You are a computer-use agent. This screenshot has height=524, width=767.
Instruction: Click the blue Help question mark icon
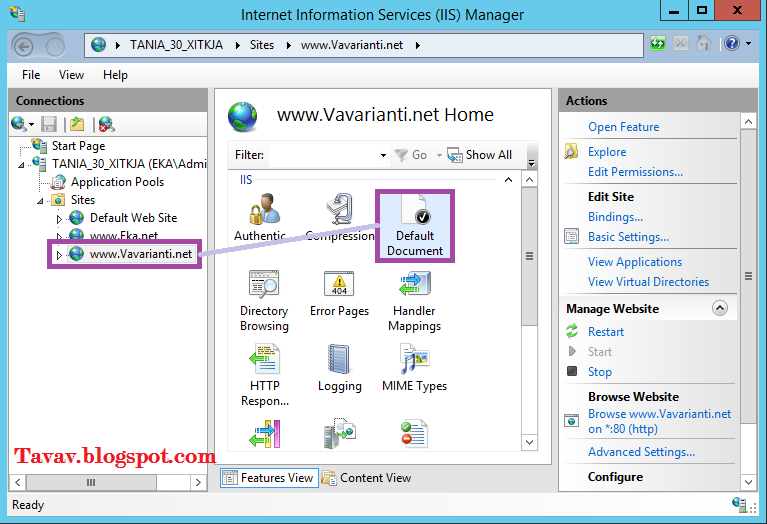pyautogui.click(x=732, y=44)
